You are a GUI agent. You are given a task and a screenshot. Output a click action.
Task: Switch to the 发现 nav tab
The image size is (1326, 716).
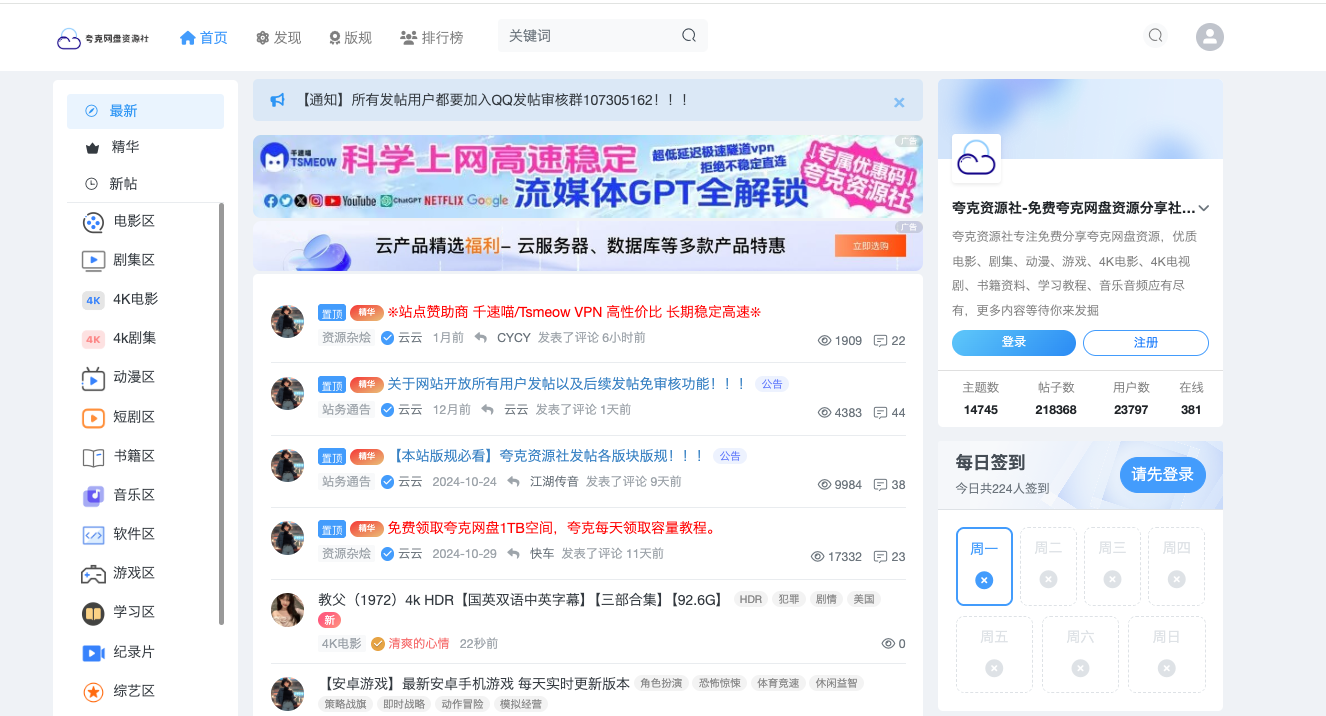(278, 36)
